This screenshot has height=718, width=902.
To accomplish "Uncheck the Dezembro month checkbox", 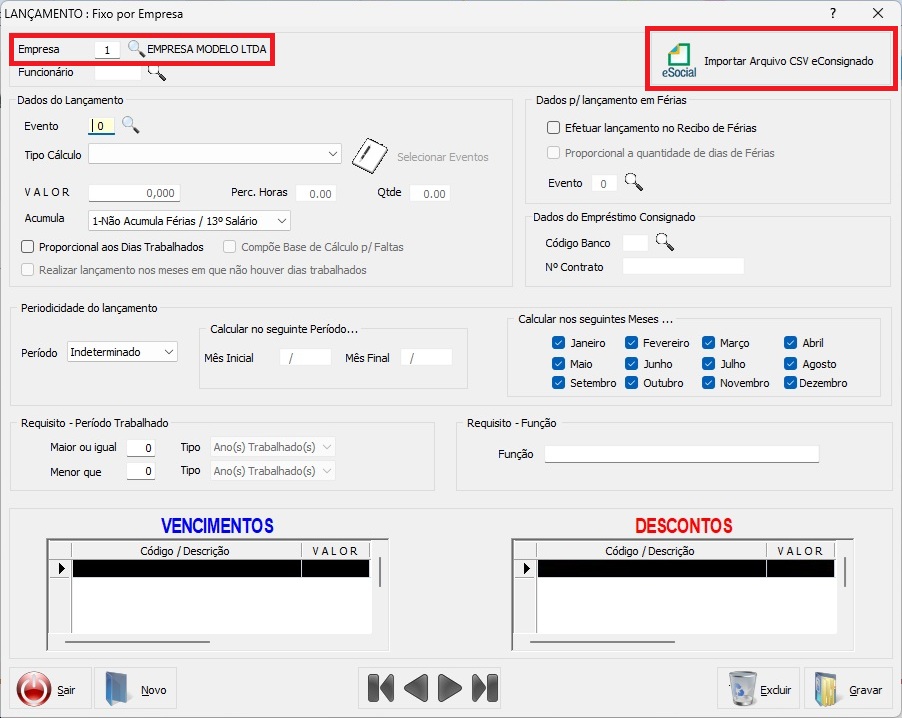I will (x=792, y=383).
